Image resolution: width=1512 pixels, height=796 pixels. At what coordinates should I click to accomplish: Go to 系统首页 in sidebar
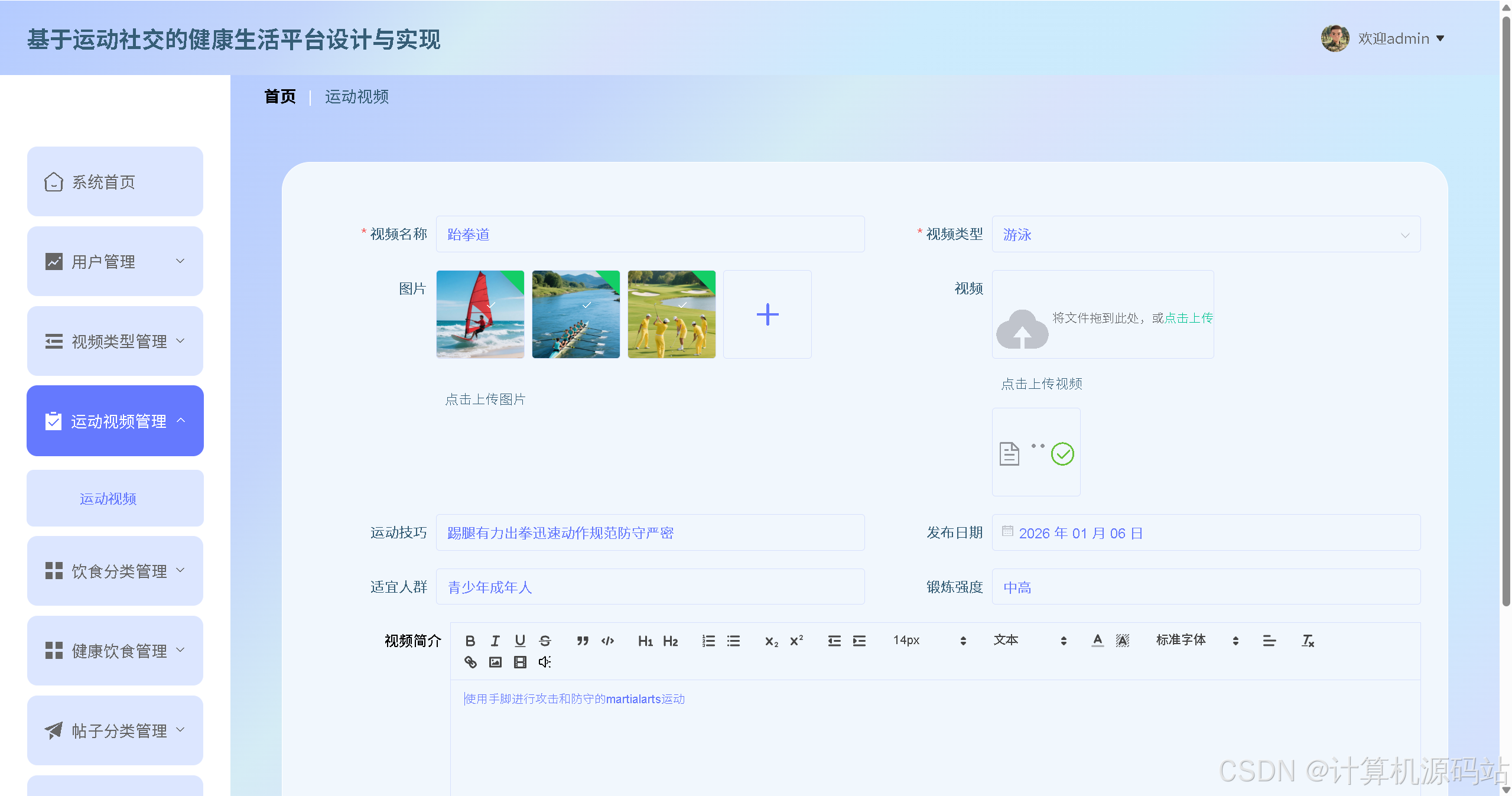click(x=115, y=181)
